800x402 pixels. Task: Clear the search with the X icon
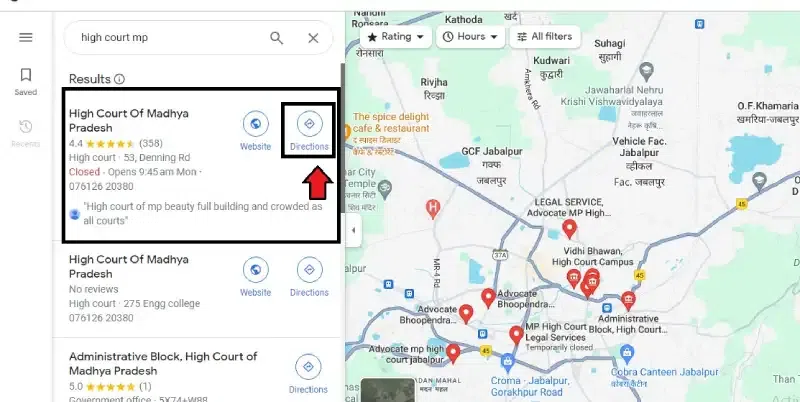coord(313,38)
